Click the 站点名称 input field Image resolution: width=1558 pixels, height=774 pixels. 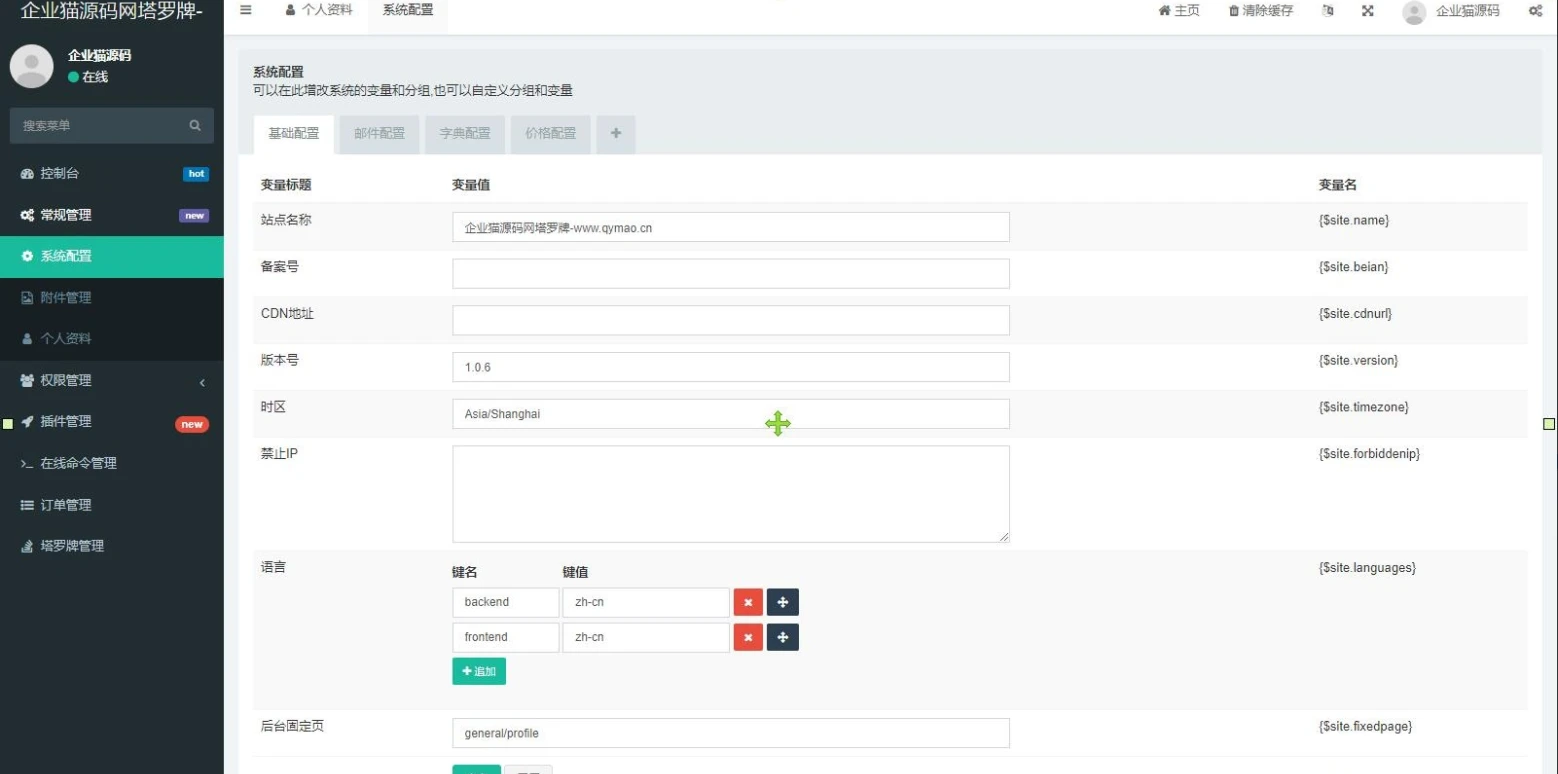pos(731,227)
